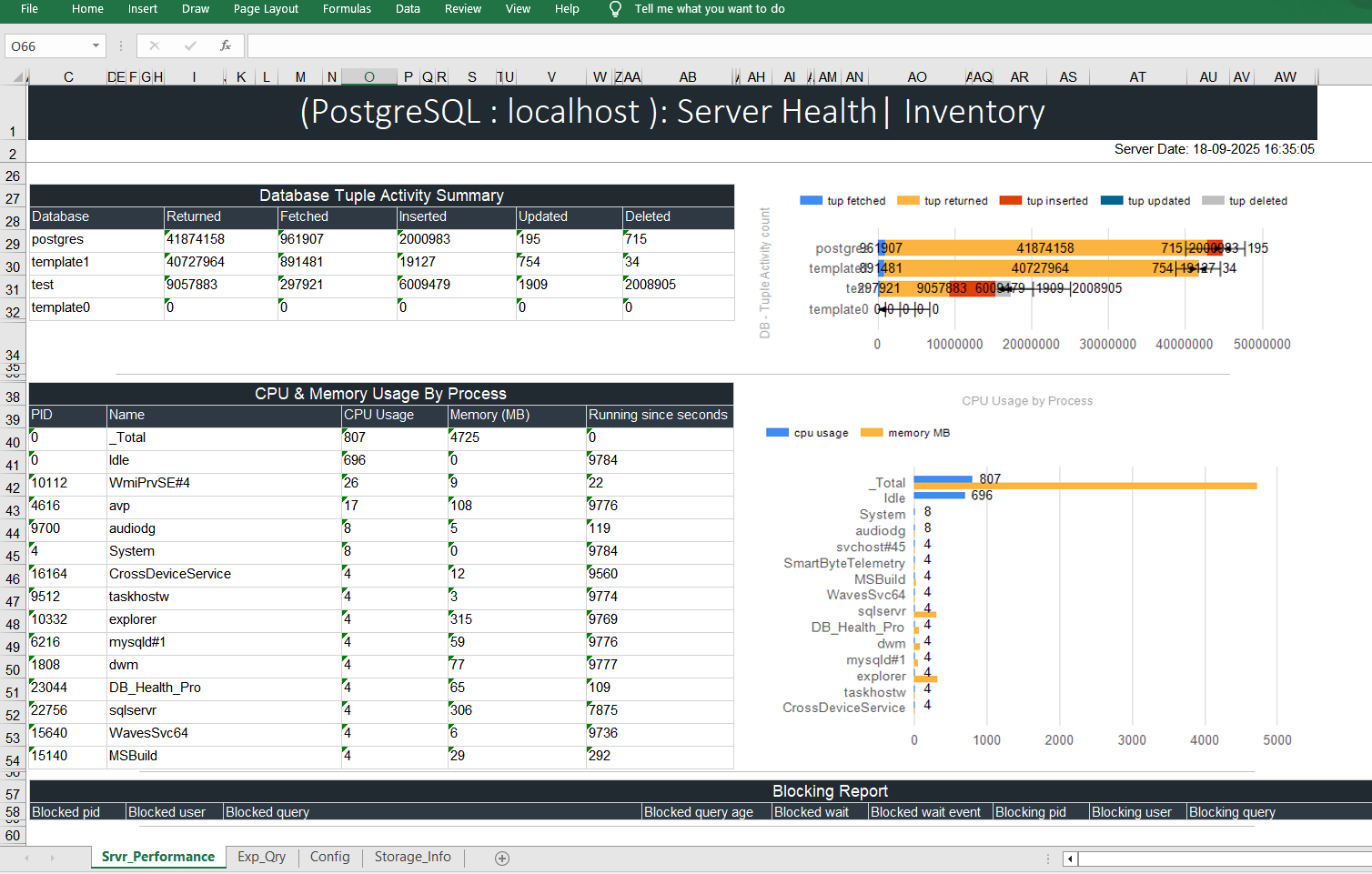Viewport: 1372px width, 874px height.
Task: Click the previous sheet tab scroll arrow
Action: pyautogui.click(x=26, y=858)
